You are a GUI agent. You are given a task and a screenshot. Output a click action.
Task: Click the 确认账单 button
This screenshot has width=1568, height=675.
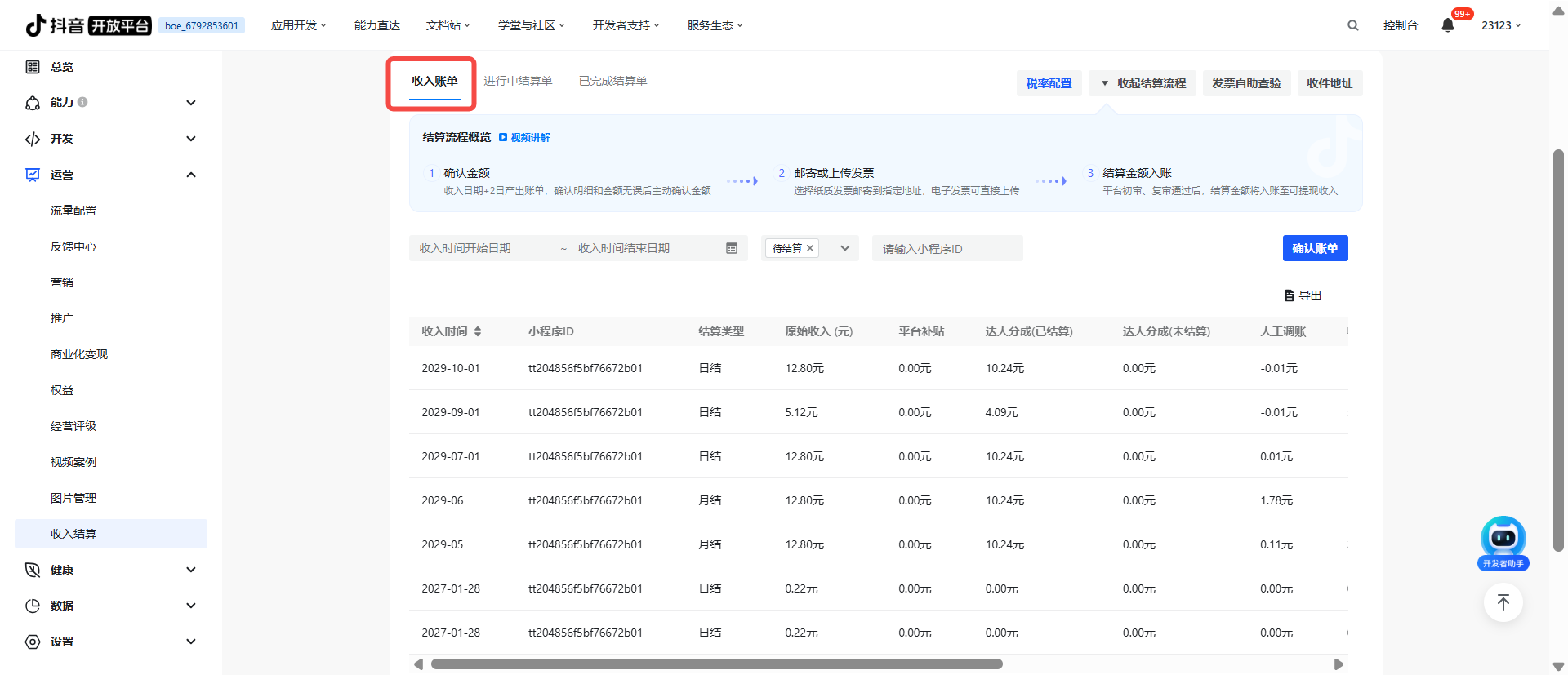(x=1315, y=248)
